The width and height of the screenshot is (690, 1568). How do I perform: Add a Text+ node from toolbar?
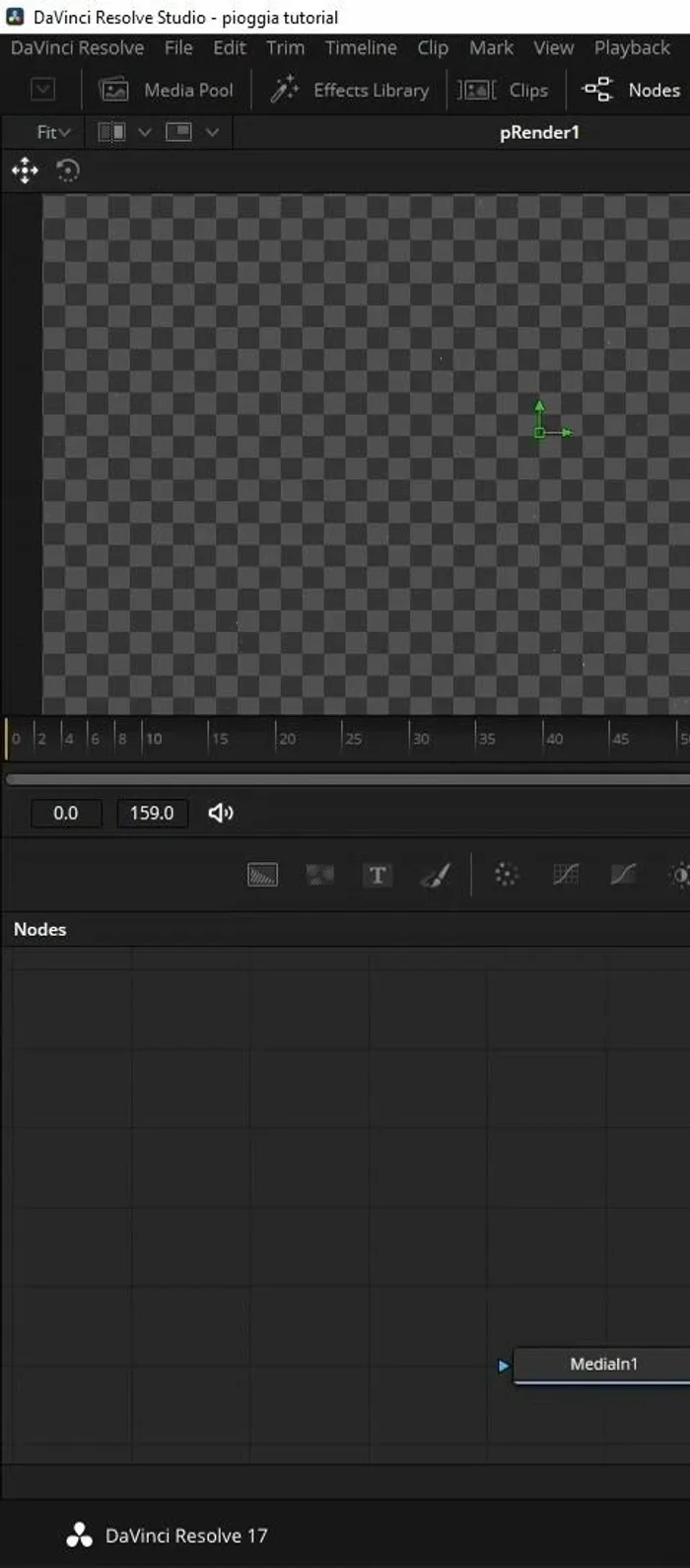pos(378,875)
